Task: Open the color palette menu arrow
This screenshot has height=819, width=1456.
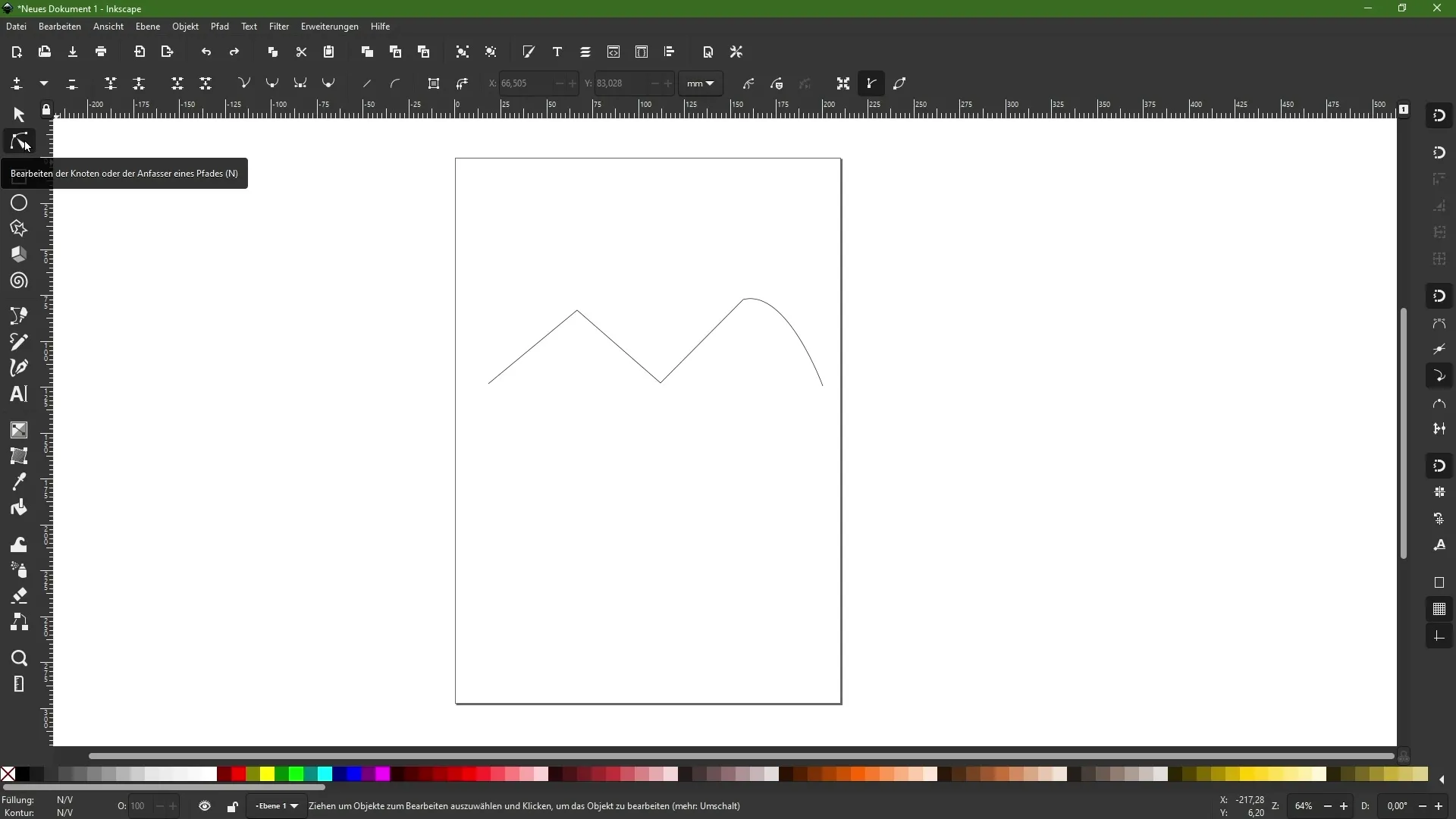Action: tap(1442, 780)
